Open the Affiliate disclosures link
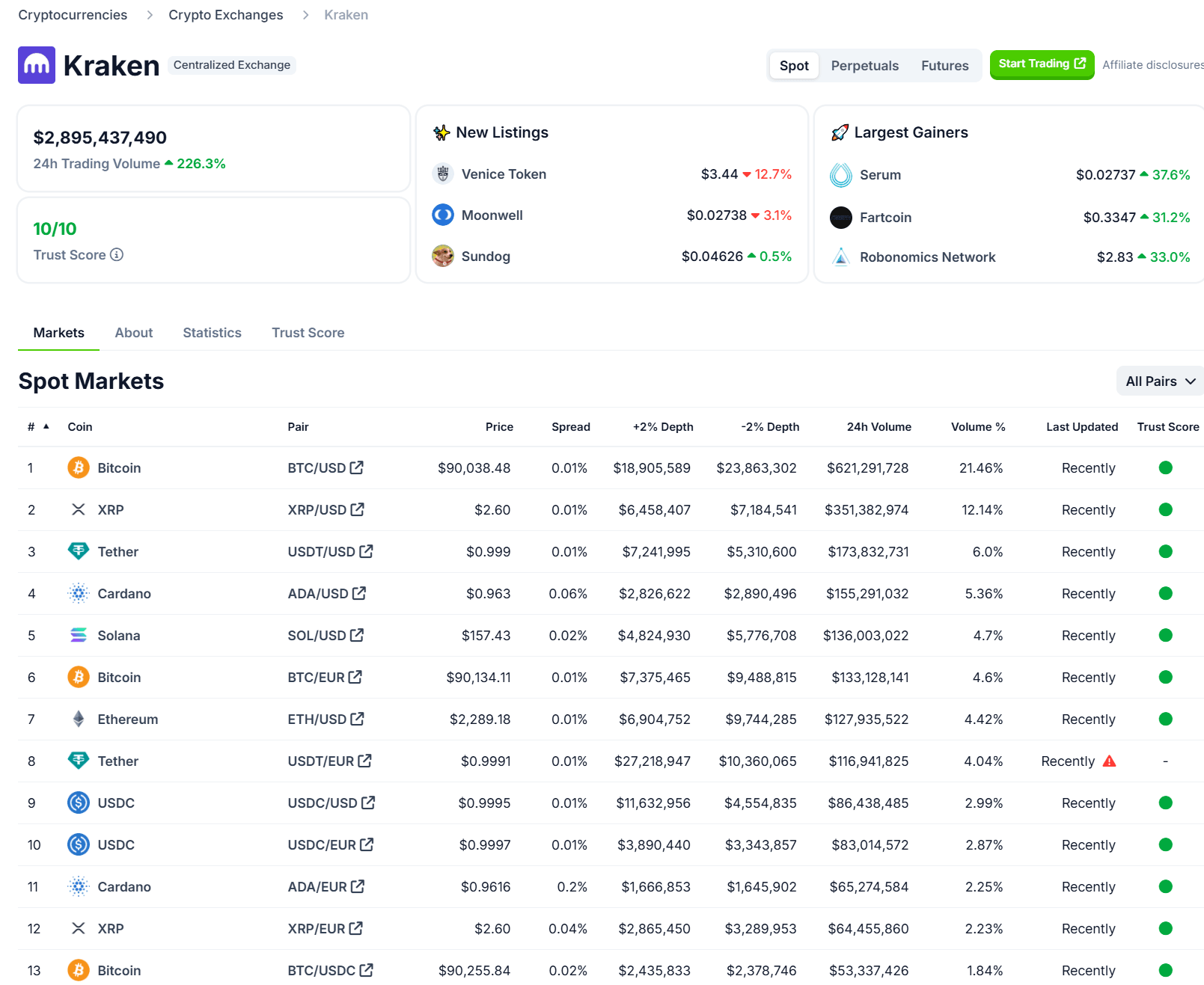 (1153, 65)
